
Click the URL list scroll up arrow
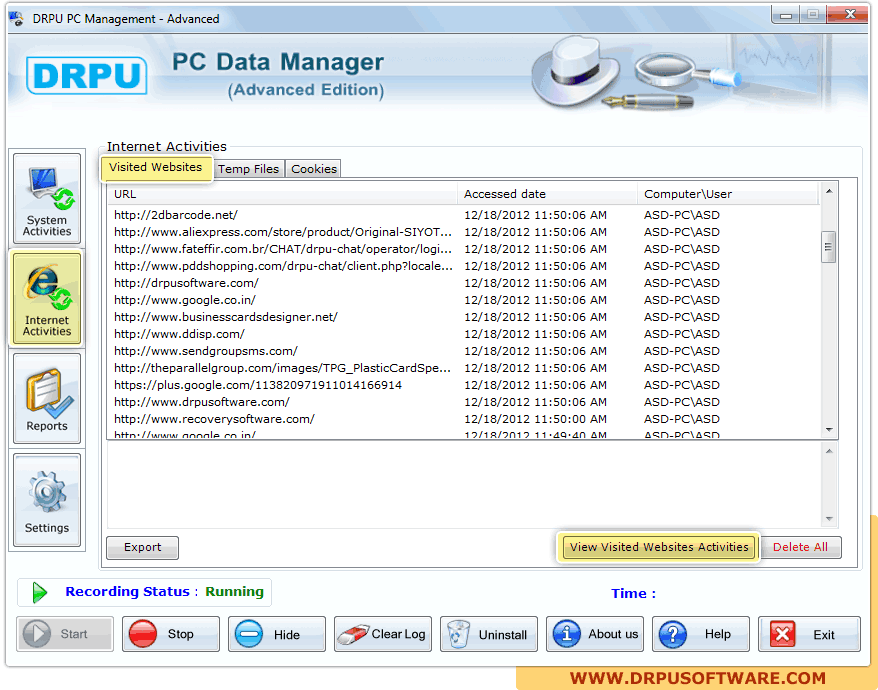point(829,192)
